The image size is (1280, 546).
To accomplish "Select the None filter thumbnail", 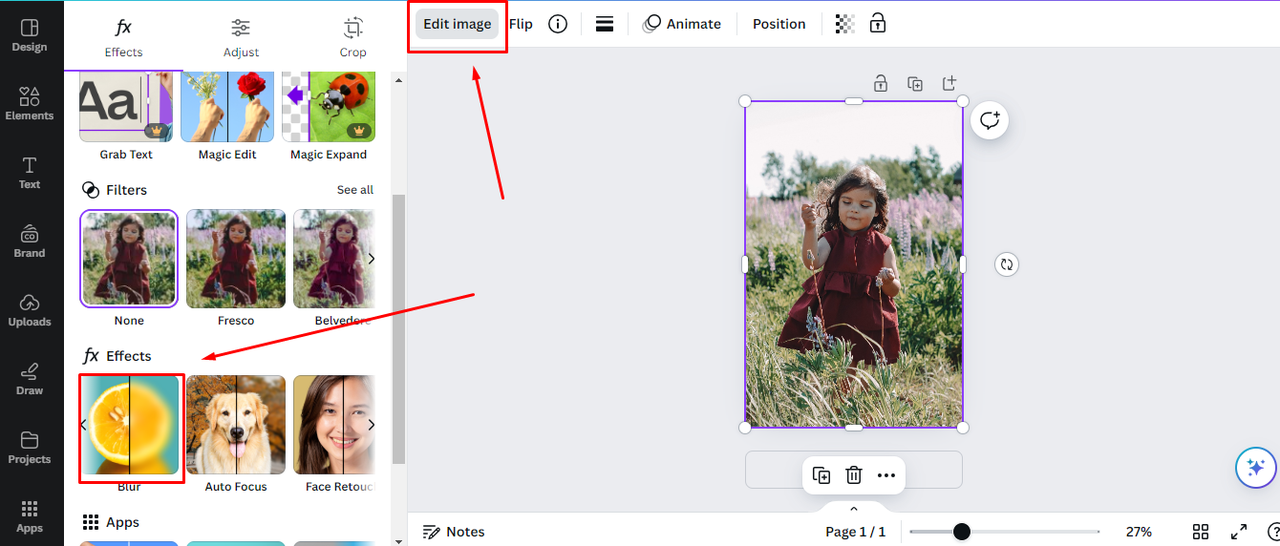I will [x=129, y=258].
